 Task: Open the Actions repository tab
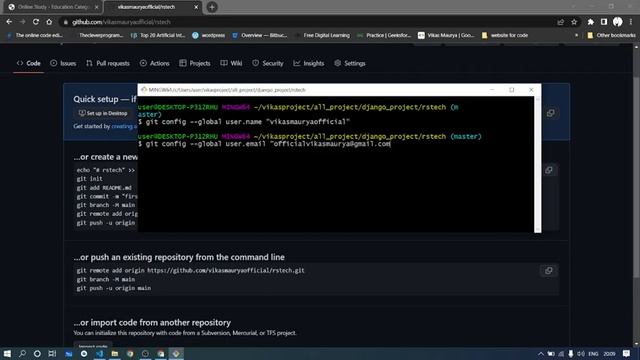tap(155, 63)
